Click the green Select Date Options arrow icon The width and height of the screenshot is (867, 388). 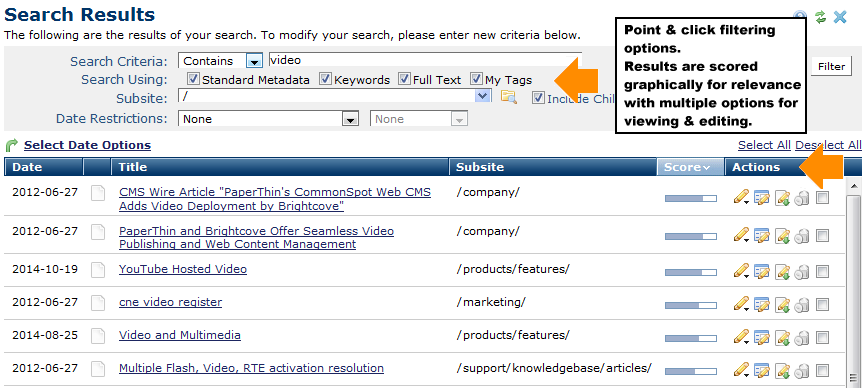pos(11,145)
